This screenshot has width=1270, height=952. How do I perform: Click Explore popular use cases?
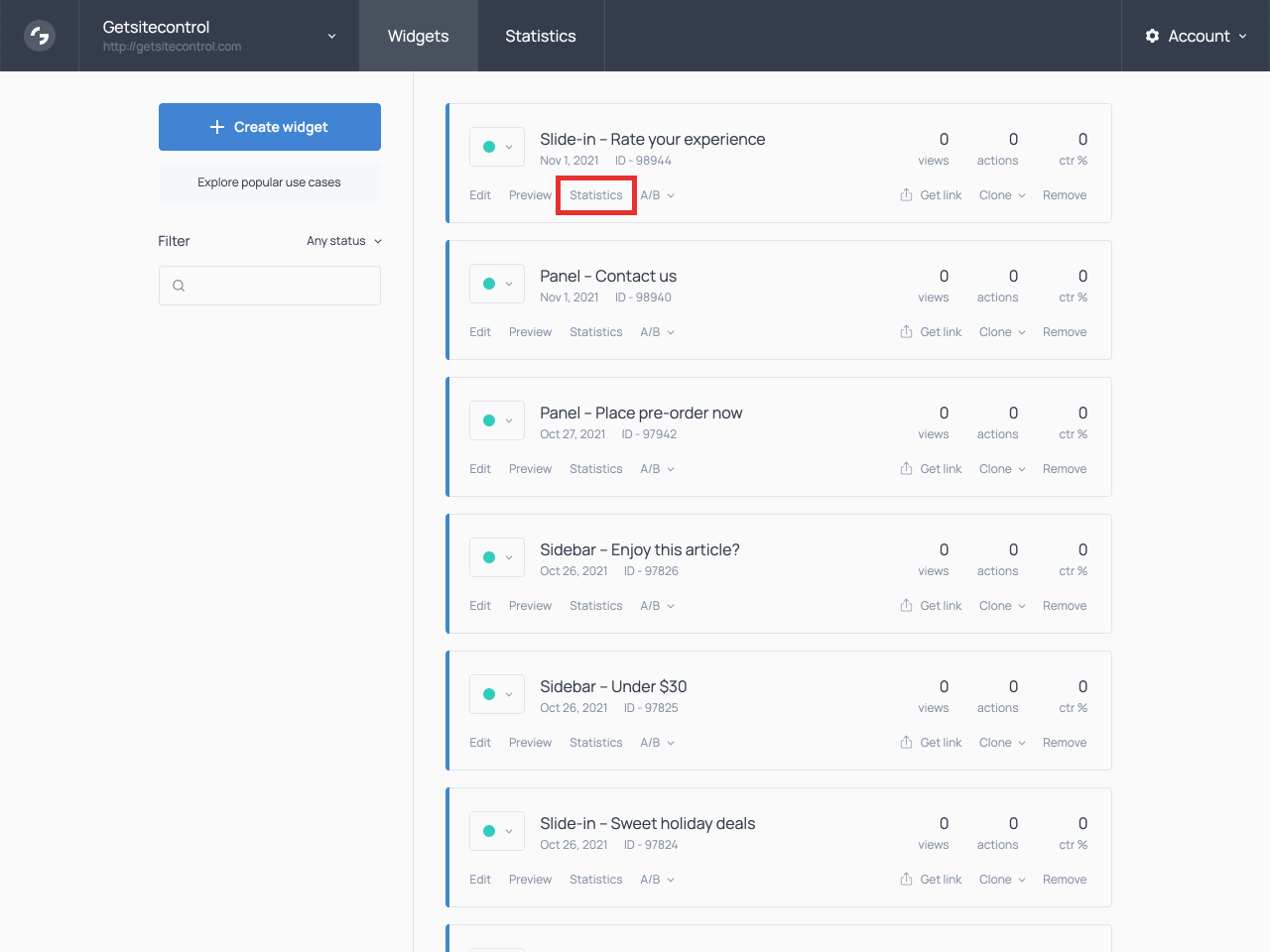269,182
